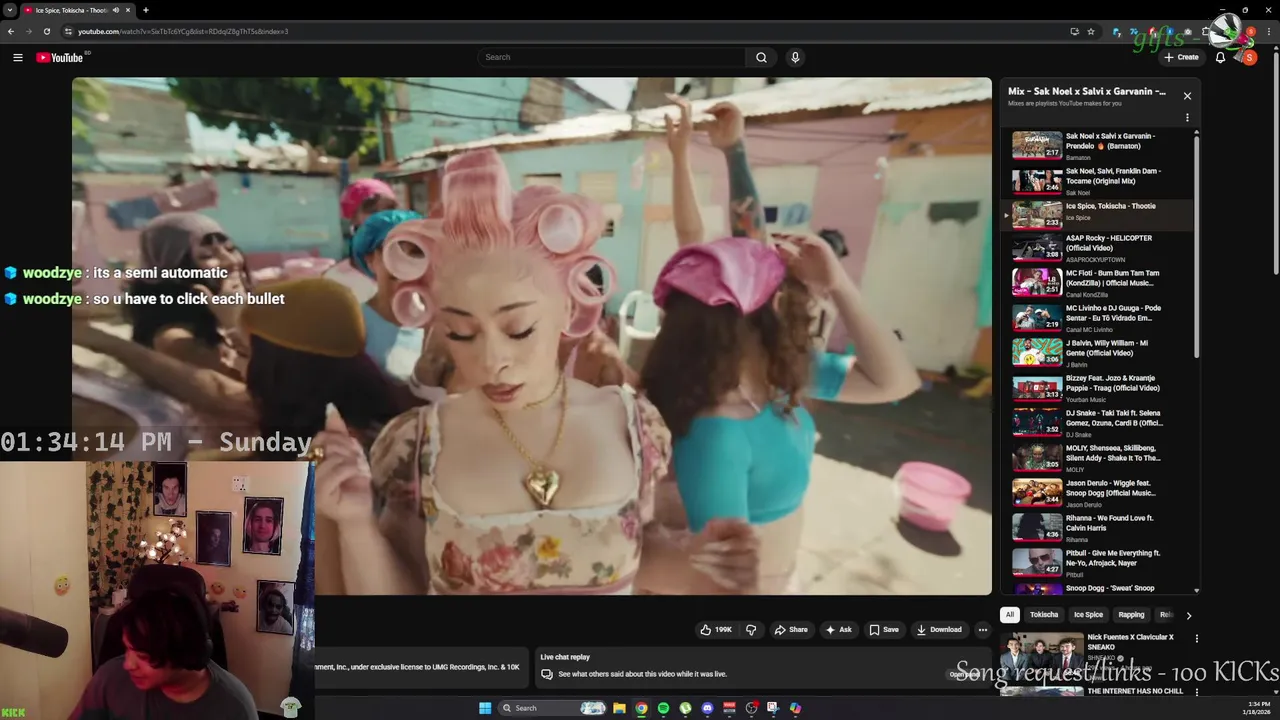Go back in Chrome browser
Image resolution: width=1280 pixels, height=720 pixels.
(x=11, y=31)
